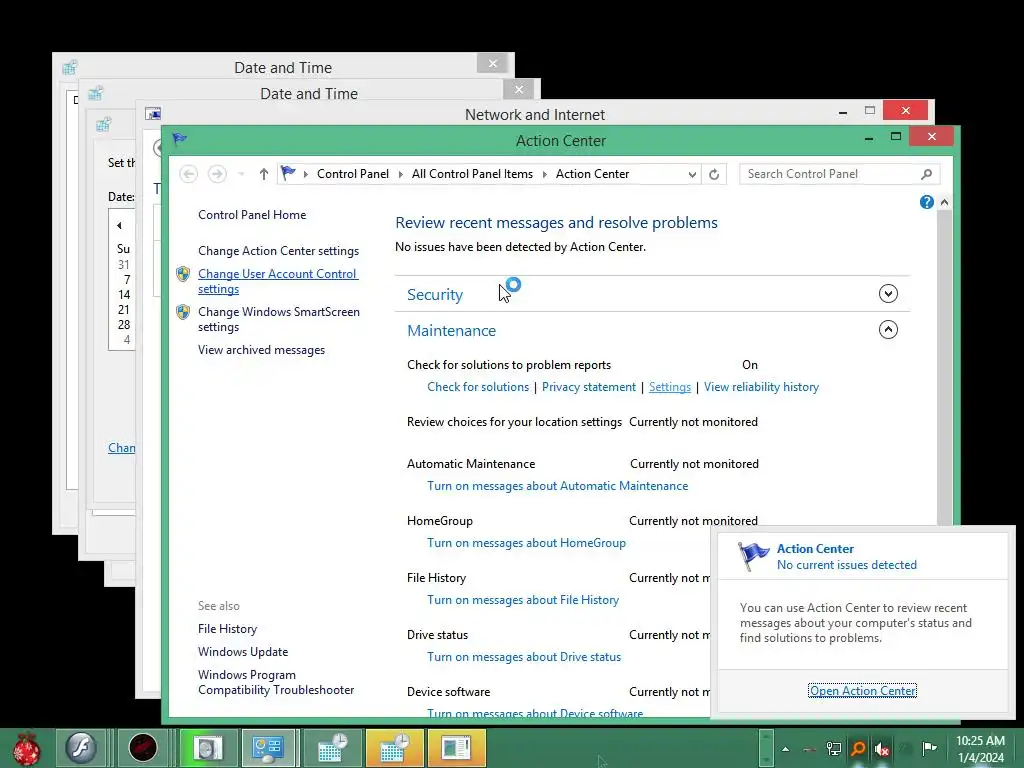
Task: Click the Action Center title bar flag icon
Action: 180,138
